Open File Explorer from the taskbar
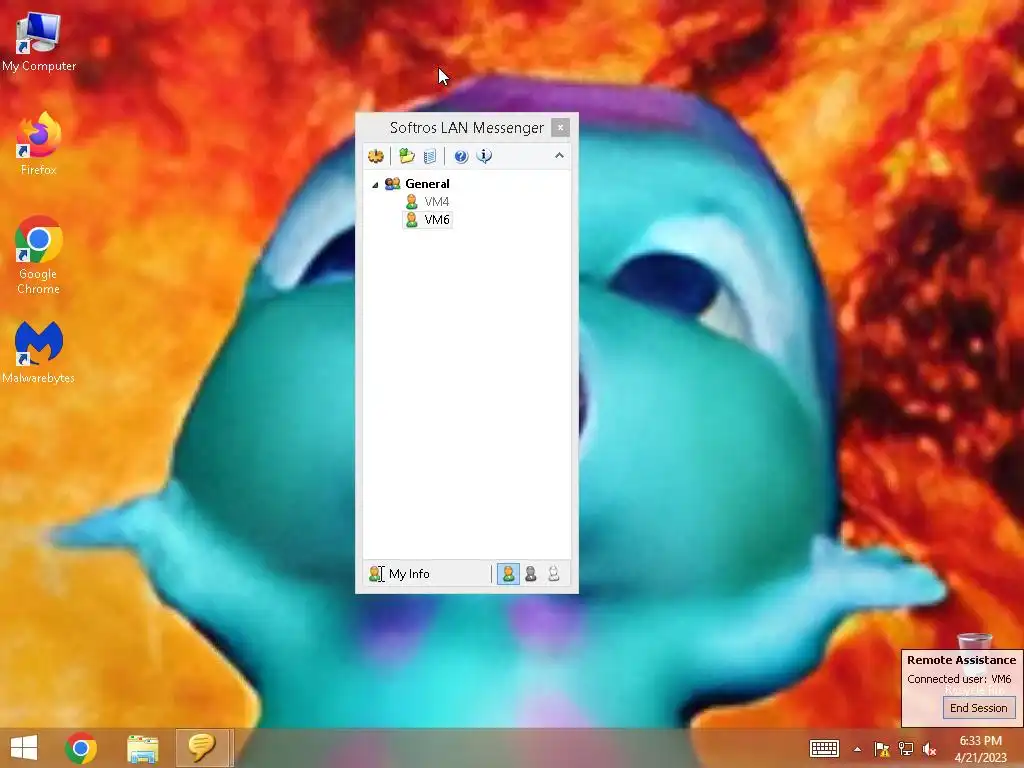 tap(142, 748)
